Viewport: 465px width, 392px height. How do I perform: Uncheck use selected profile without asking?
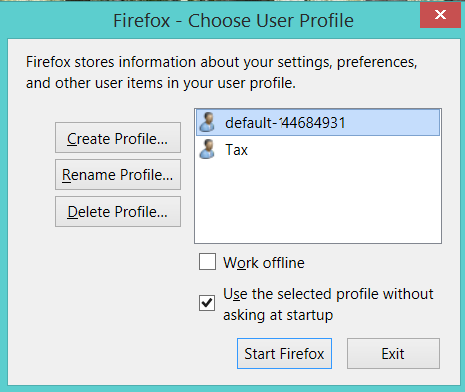coord(207,303)
